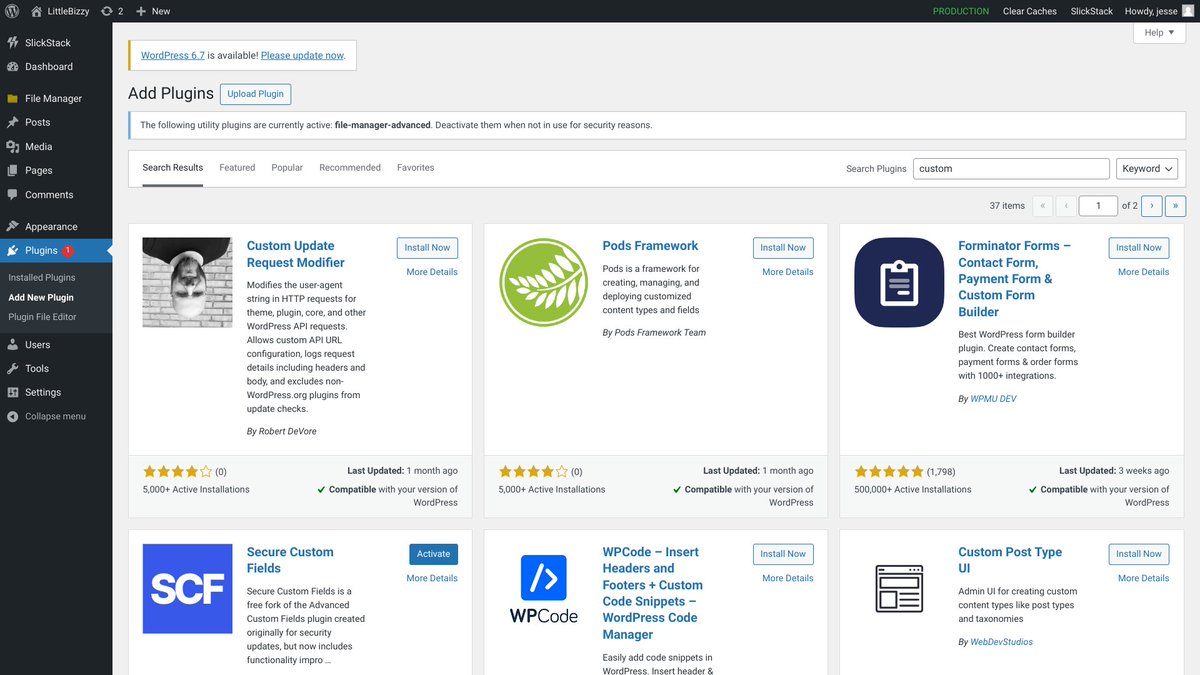Screen dimensions: 1200x675
Task: Open the WordPress 6.7 link
Action: 172,56
